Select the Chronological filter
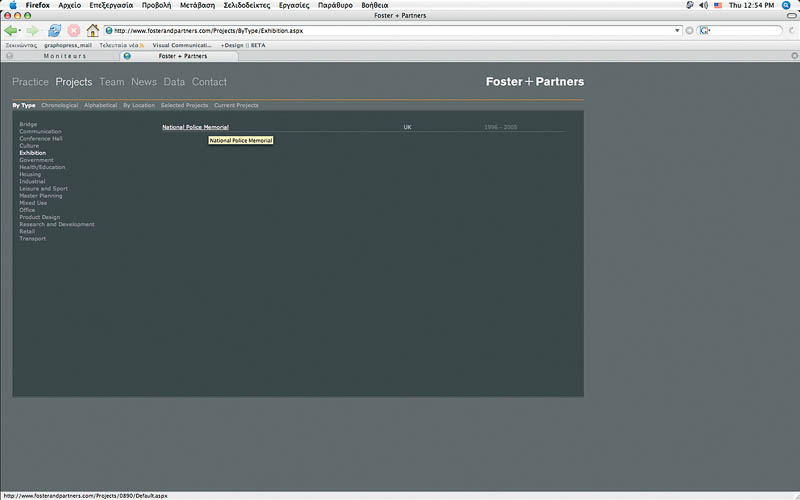The image size is (800, 500). pyautogui.click(x=60, y=106)
